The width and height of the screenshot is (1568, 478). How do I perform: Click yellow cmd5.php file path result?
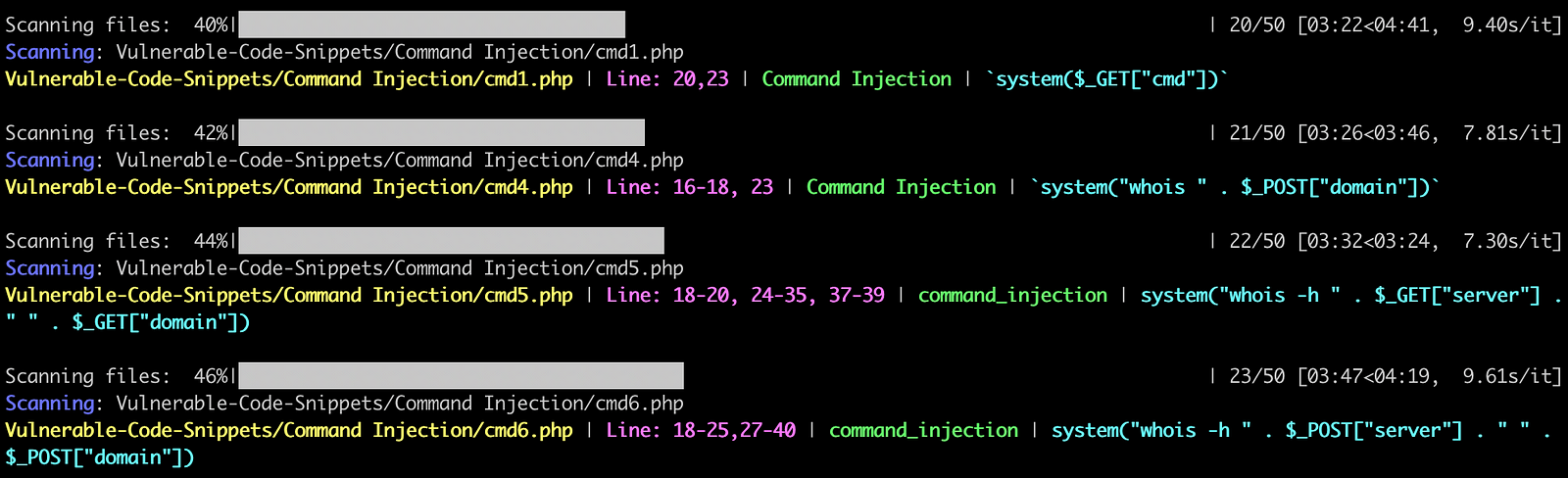pos(289,295)
